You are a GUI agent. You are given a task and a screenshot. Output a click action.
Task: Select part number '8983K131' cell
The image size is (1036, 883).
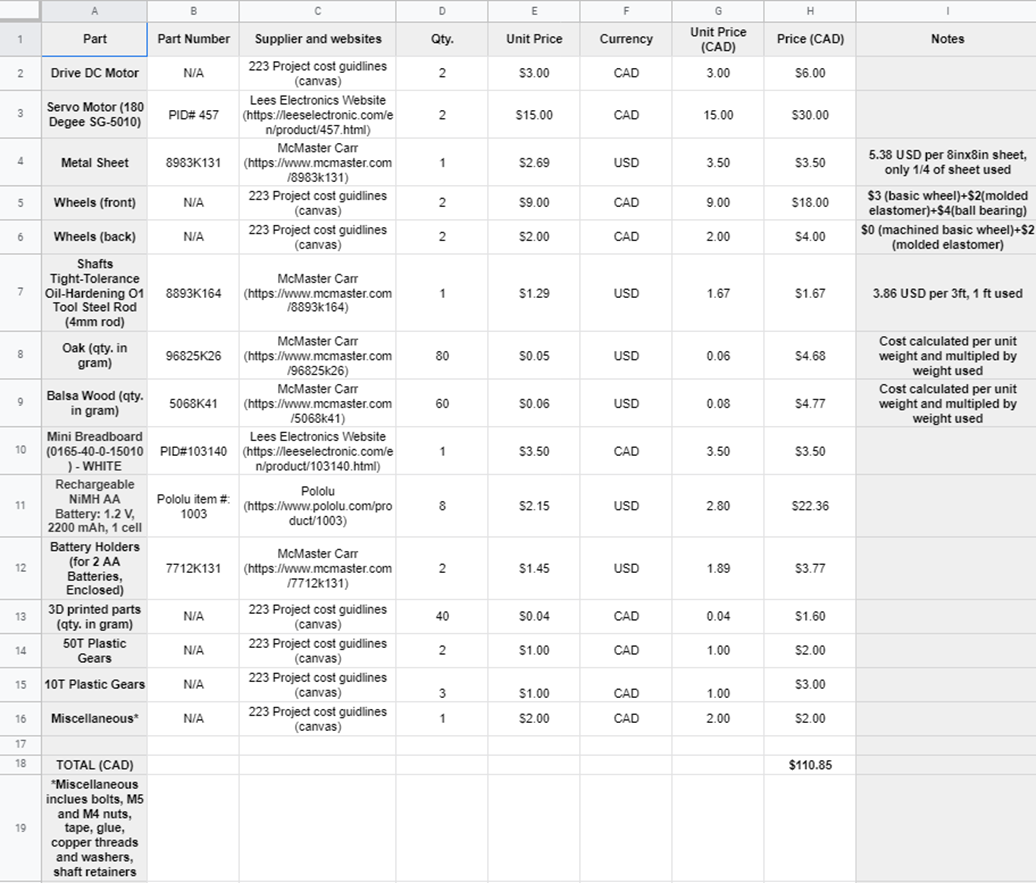194,162
